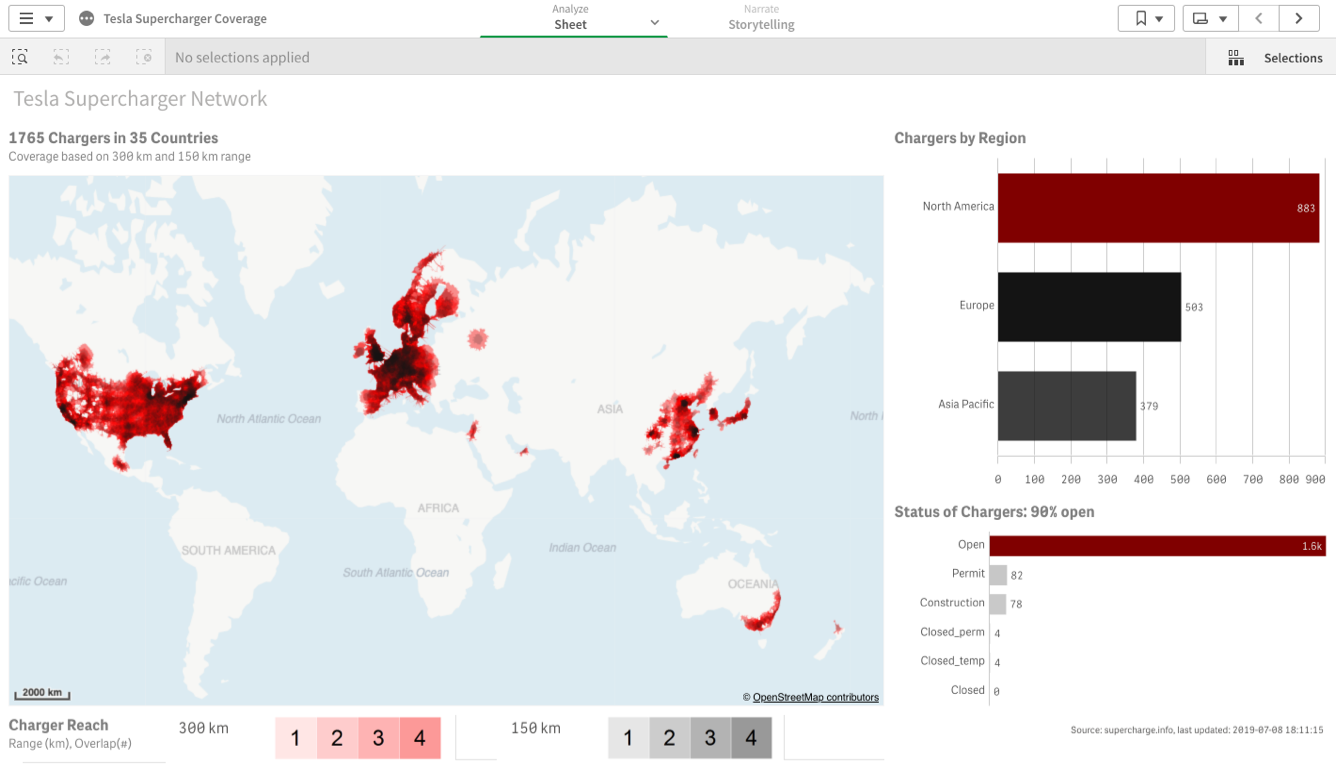Click 1765 Chargers in 35 Countries heading
The height and width of the screenshot is (767, 1336).
click(113, 138)
